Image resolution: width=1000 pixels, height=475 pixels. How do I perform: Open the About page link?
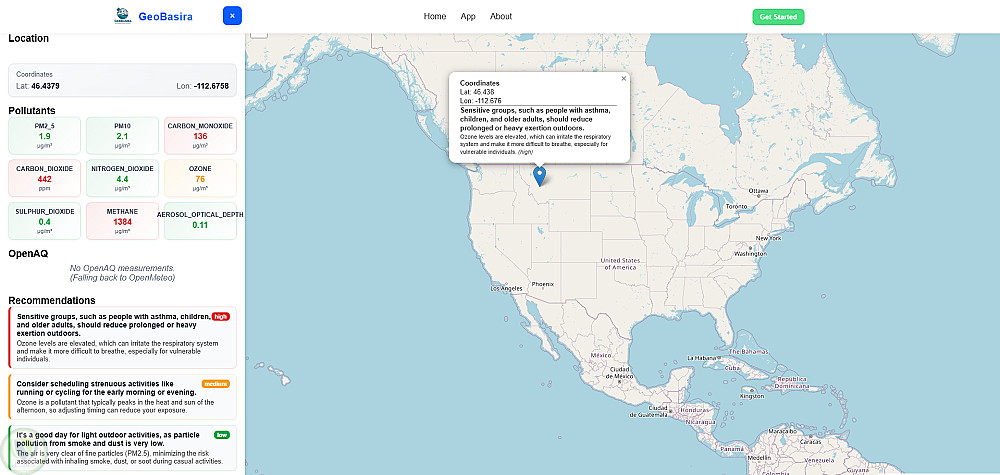501,16
